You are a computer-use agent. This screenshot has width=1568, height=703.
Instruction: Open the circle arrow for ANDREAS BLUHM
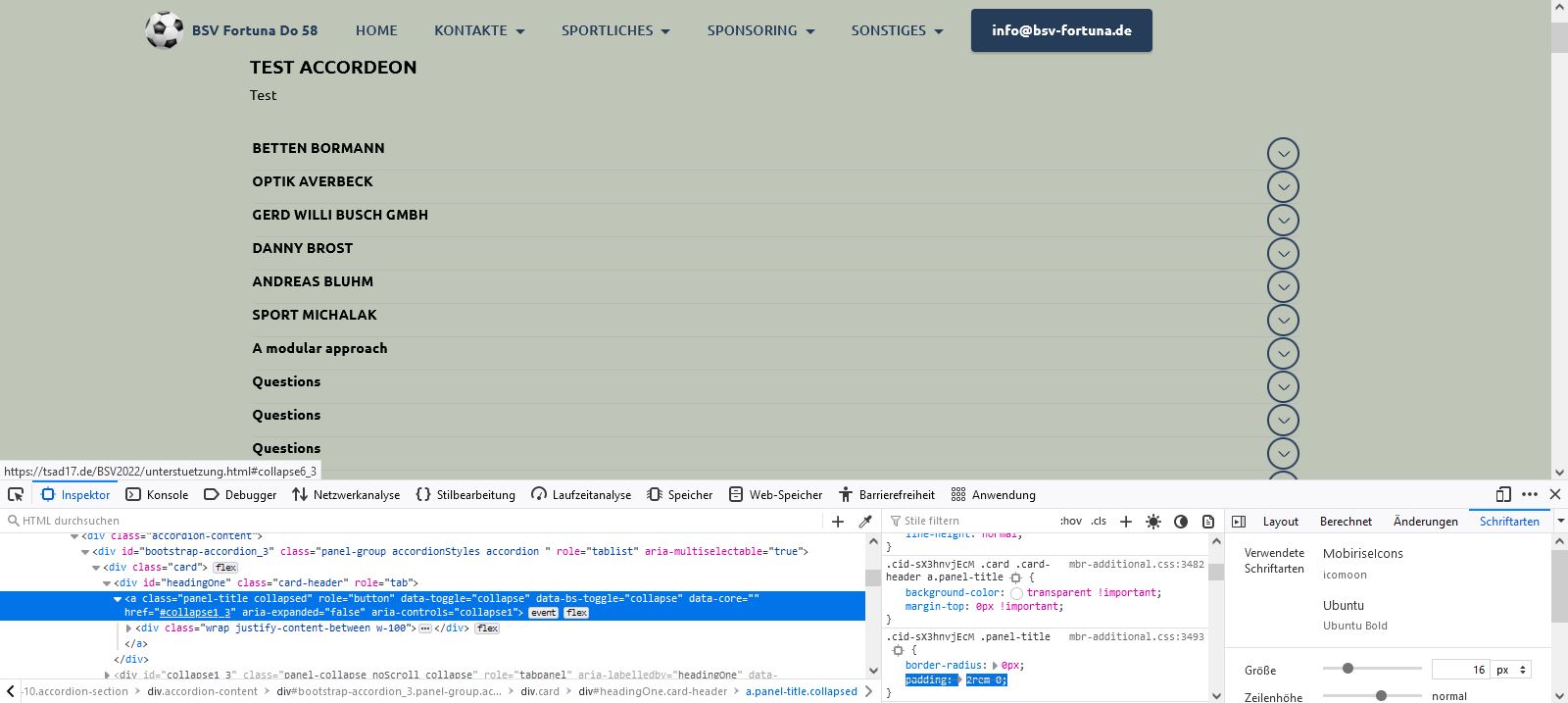click(1283, 286)
